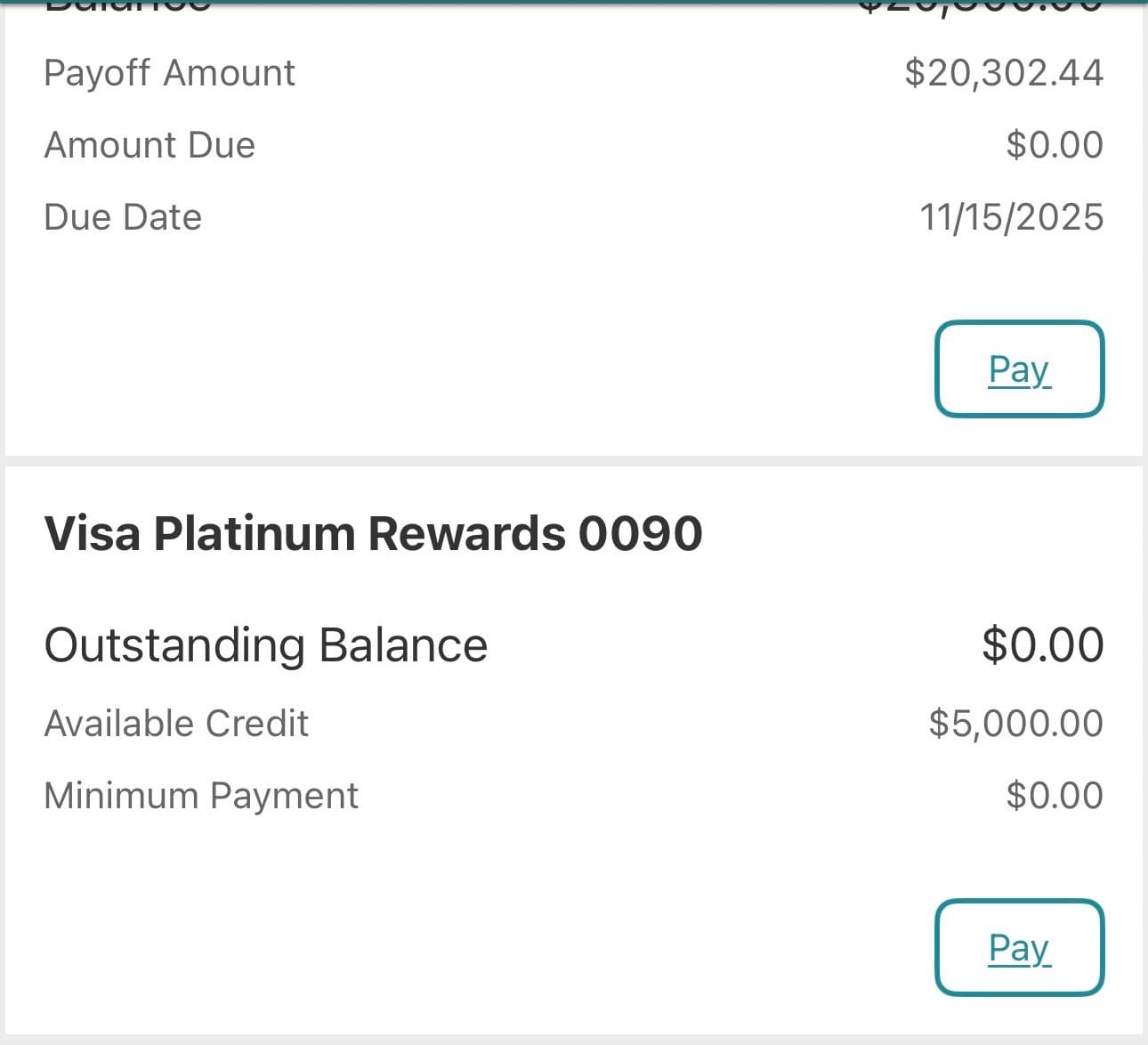
Task: Click the $0.00 value beside Amount Due
Action: (x=1055, y=145)
